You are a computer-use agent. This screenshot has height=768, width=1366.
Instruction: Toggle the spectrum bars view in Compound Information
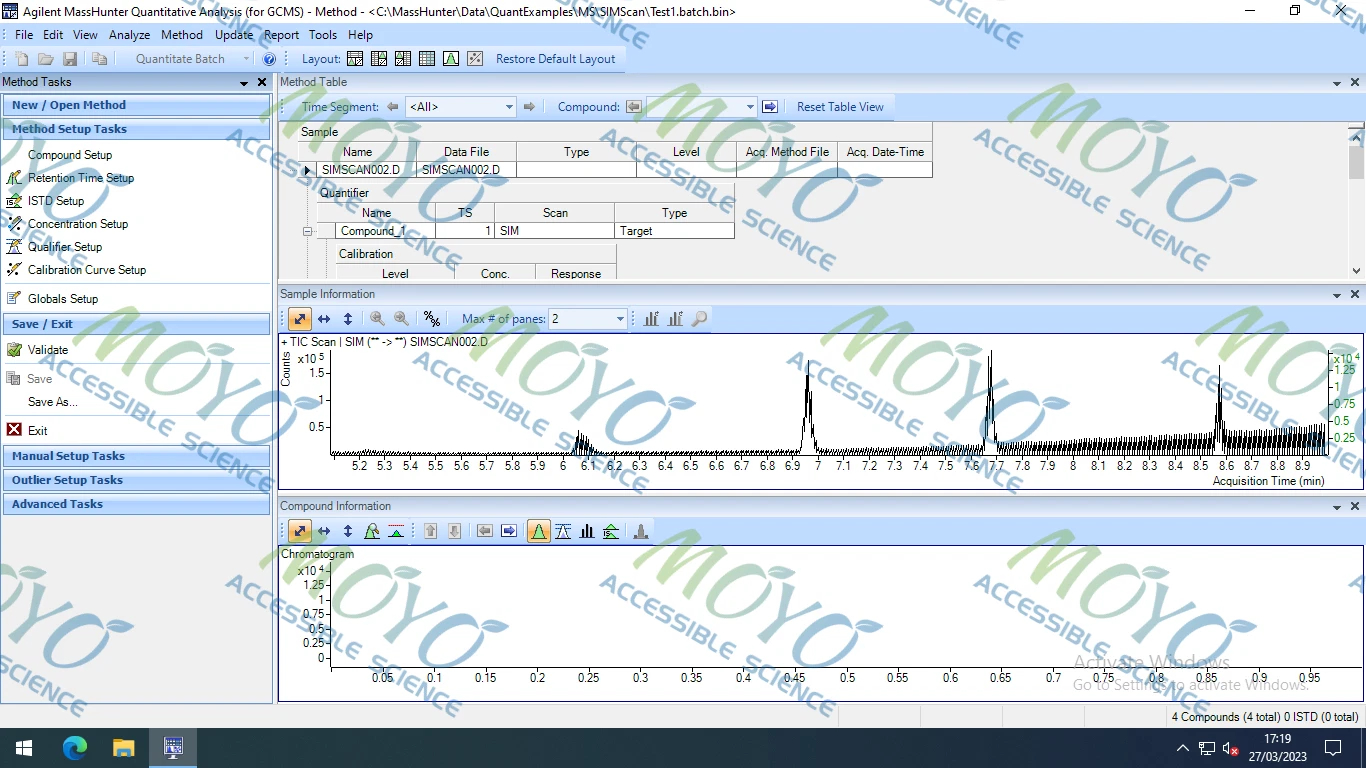587,531
